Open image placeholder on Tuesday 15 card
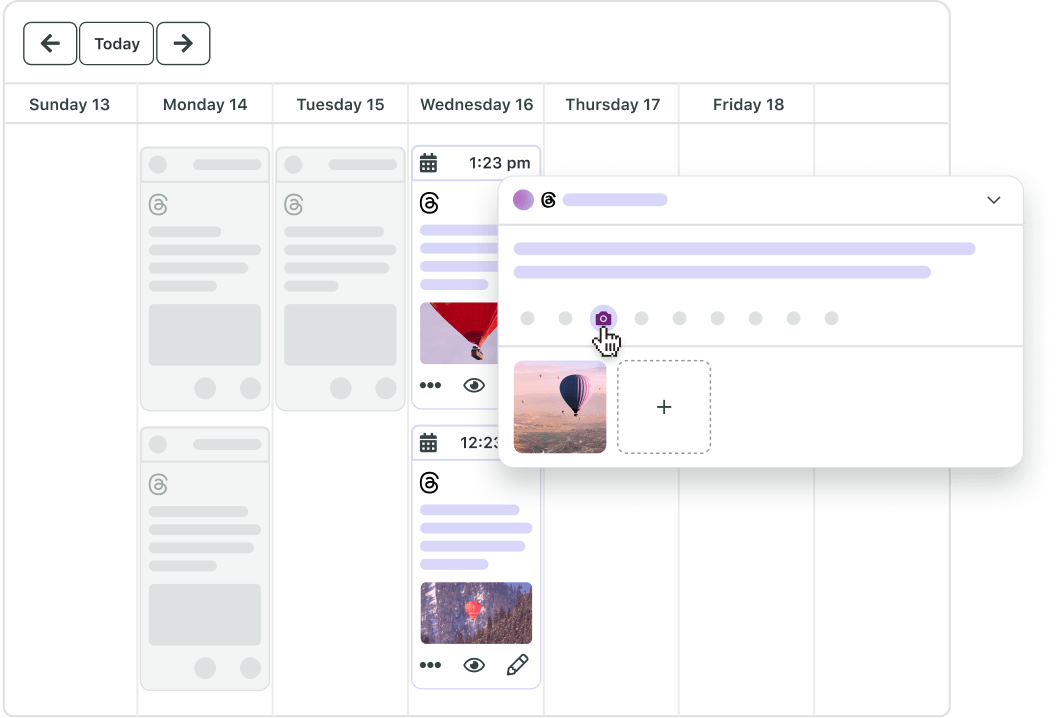Screen dimensions: 1057x718 coord(340,335)
